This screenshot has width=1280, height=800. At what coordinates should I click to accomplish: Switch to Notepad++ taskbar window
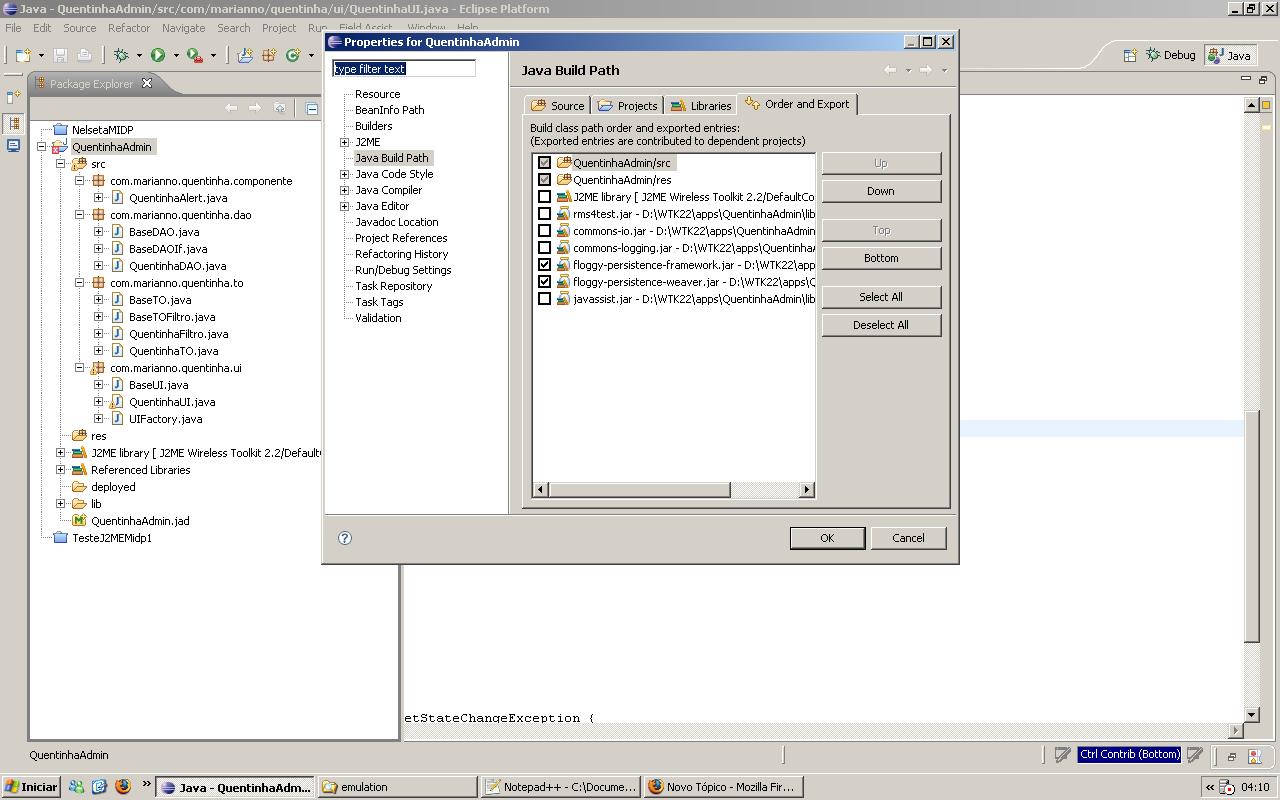(560, 787)
